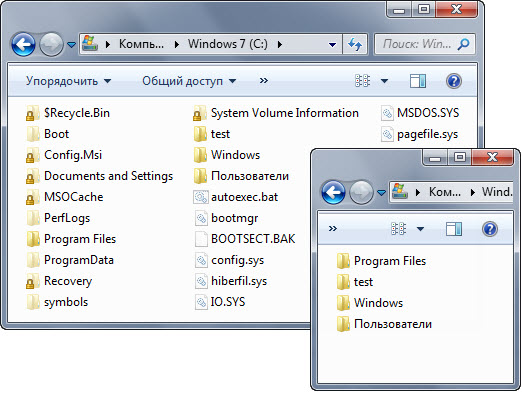Screen dimensions: 522x397
Task: Select Пользователи folder in the large window
Action: pyautogui.click(x=241, y=176)
